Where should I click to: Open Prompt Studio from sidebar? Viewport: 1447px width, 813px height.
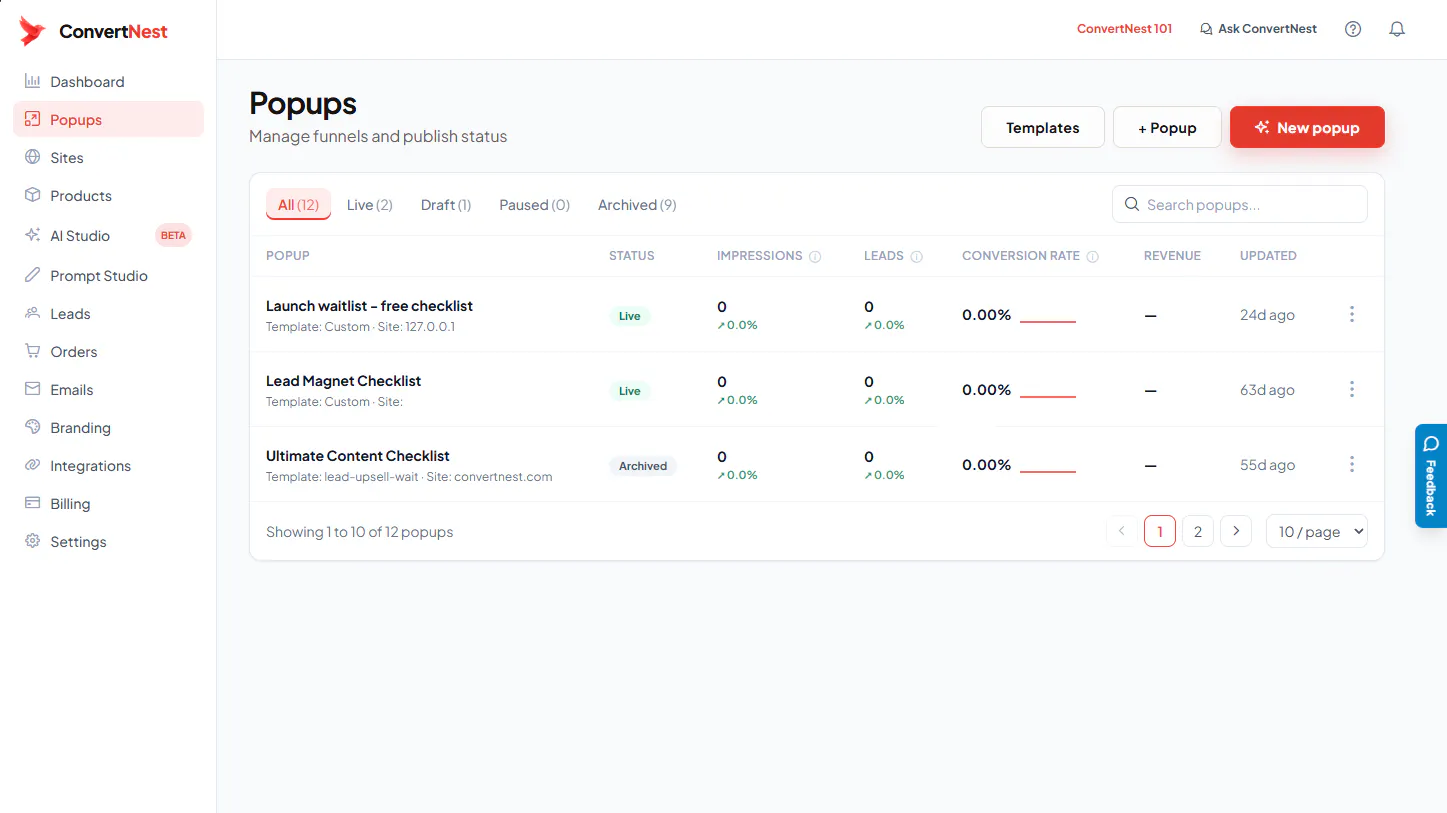click(108, 276)
